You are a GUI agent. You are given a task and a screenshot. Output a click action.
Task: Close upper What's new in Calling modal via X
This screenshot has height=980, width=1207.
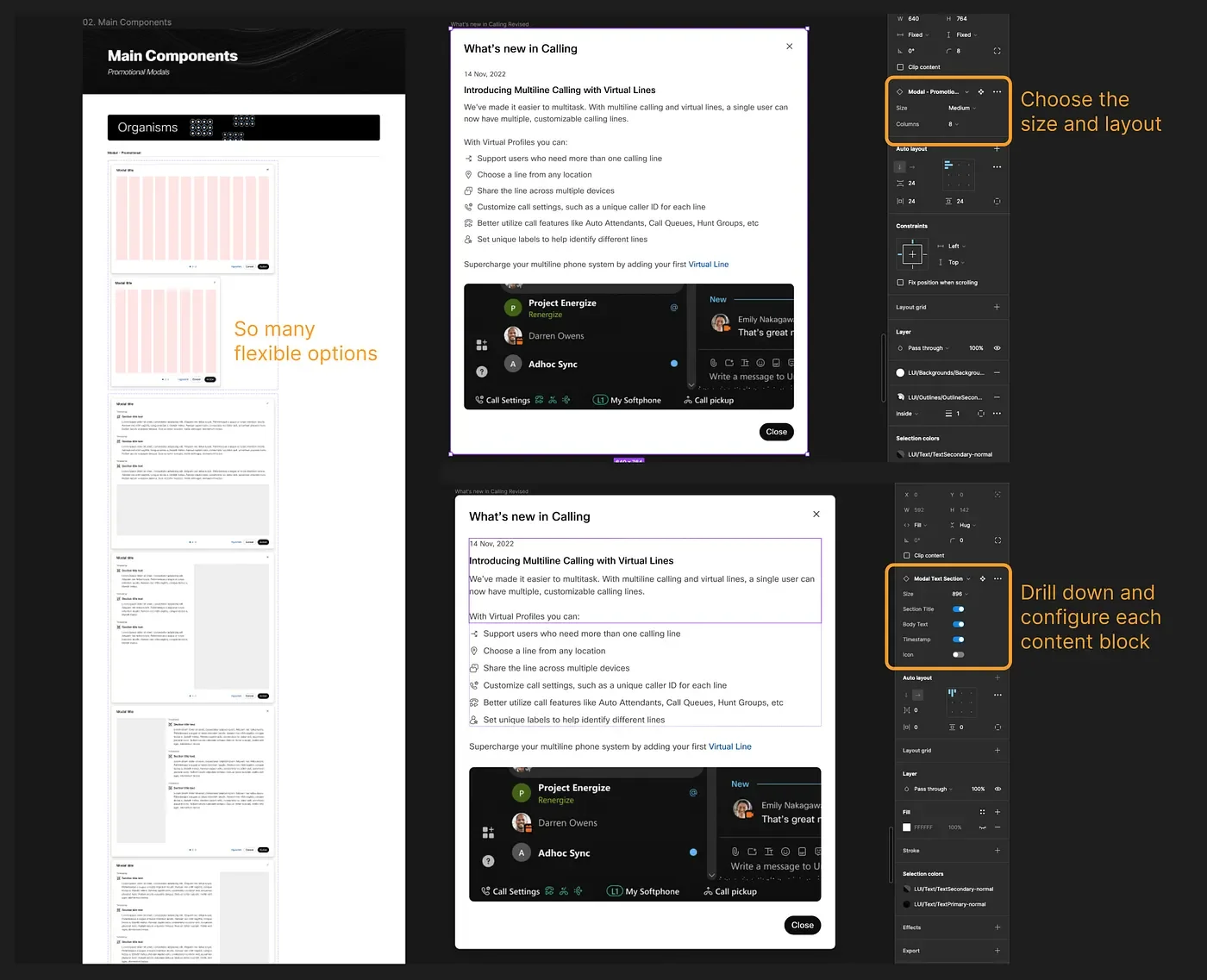pyautogui.click(x=789, y=47)
